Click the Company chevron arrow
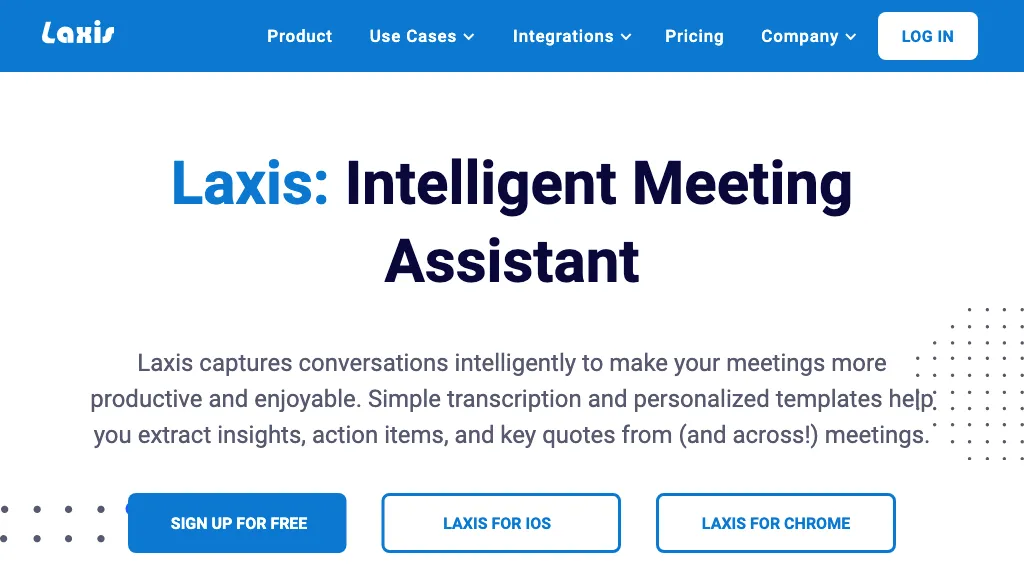The width and height of the screenshot is (1024, 576). coord(850,37)
